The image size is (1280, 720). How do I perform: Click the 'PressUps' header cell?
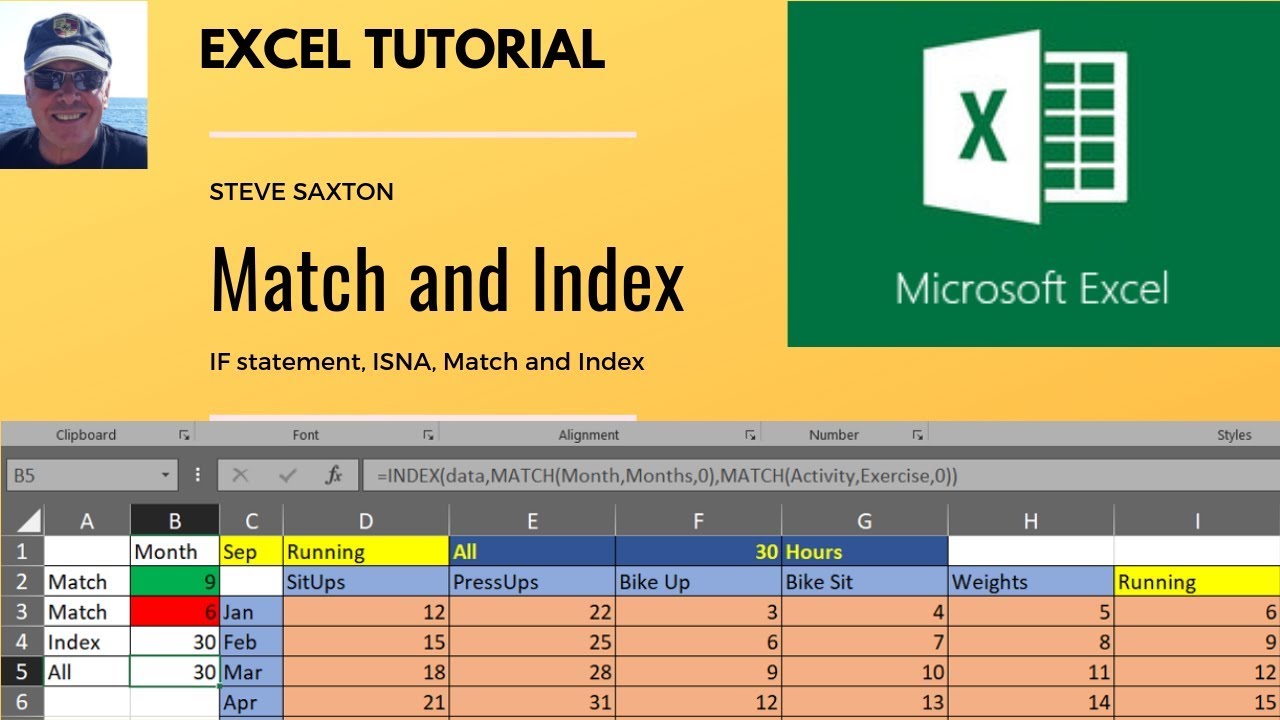532,581
